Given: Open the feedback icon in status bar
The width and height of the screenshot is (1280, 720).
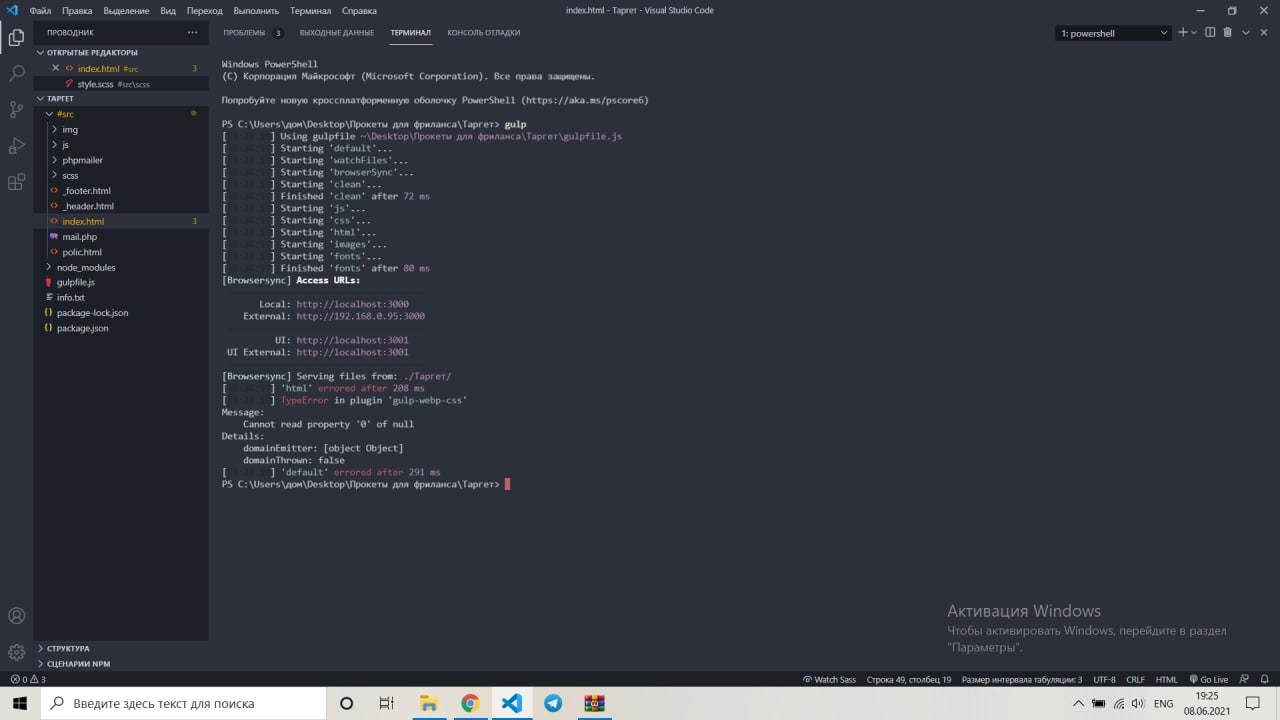Looking at the screenshot, I should tap(1246, 679).
